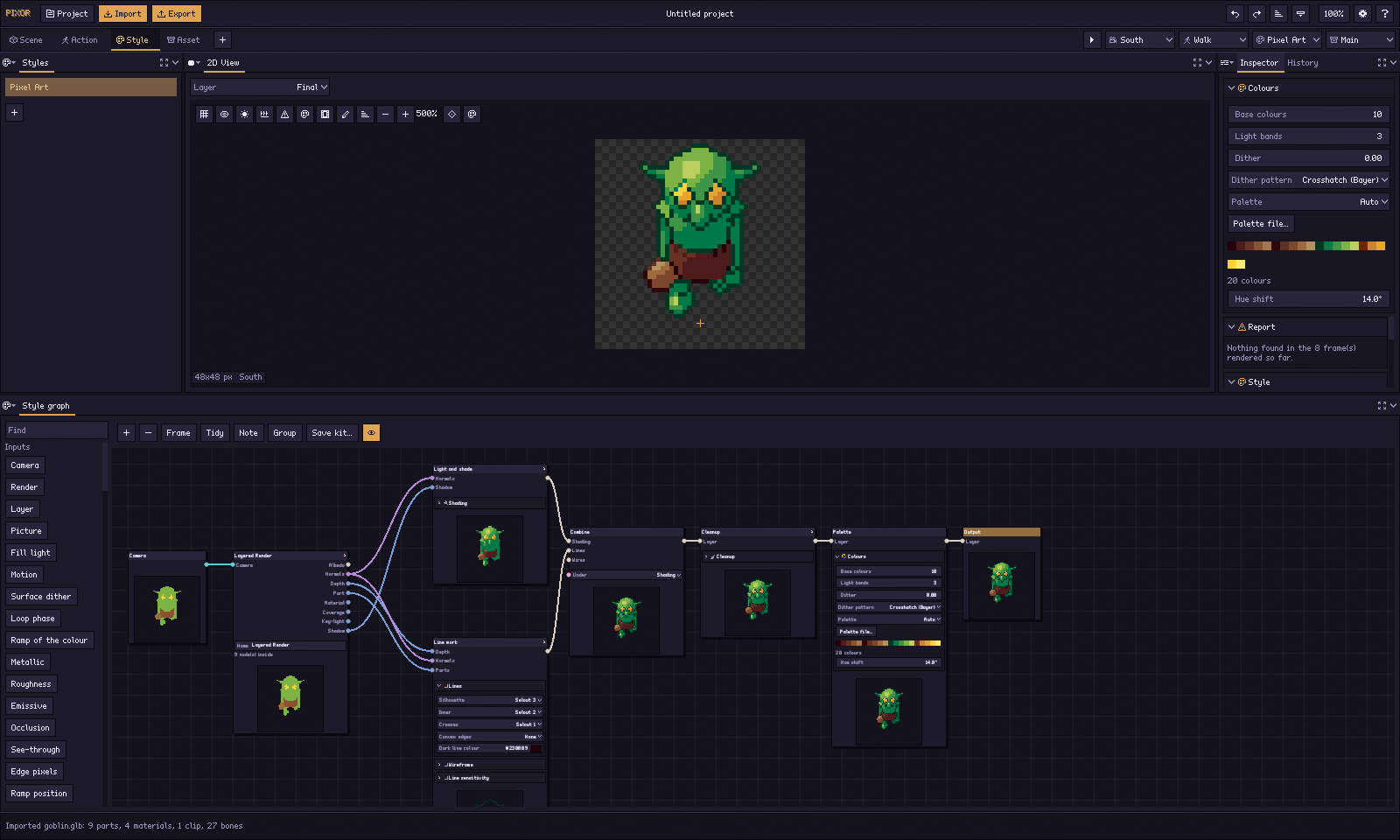The image size is (1400, 840).
Task: Redo the last action
Action: click(1256, 14)
